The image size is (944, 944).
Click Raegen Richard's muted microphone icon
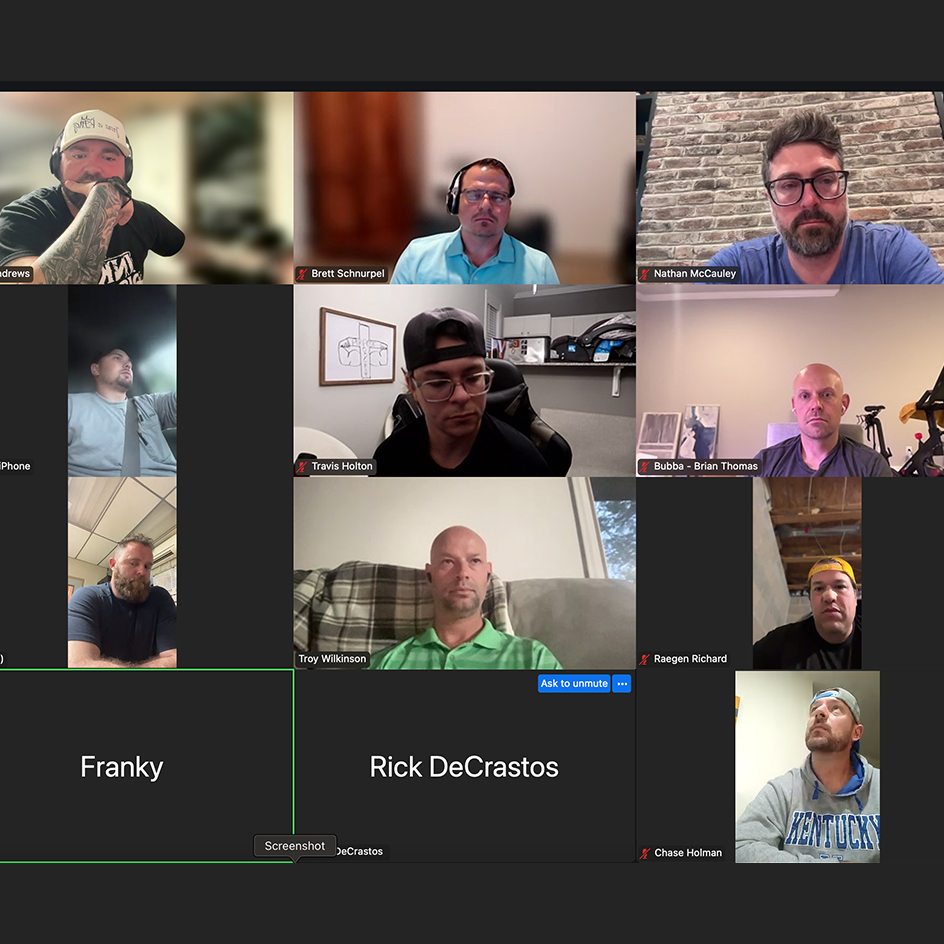pos(645,659)
